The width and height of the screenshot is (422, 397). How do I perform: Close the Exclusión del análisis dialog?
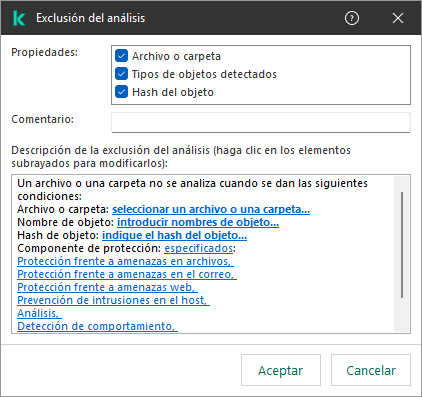coord(398,18)
